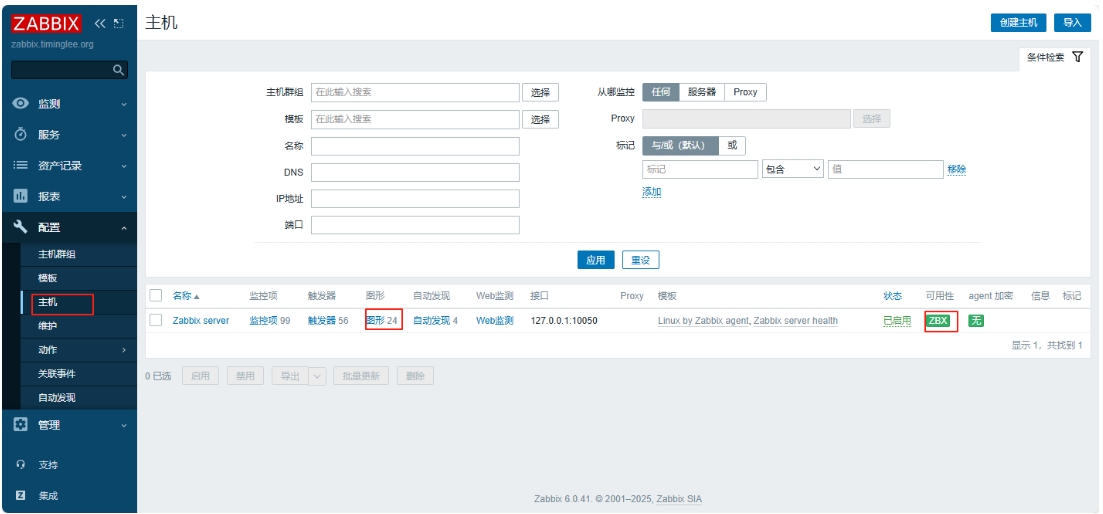Click the 资产记录 list icon

tap(20, 165)
